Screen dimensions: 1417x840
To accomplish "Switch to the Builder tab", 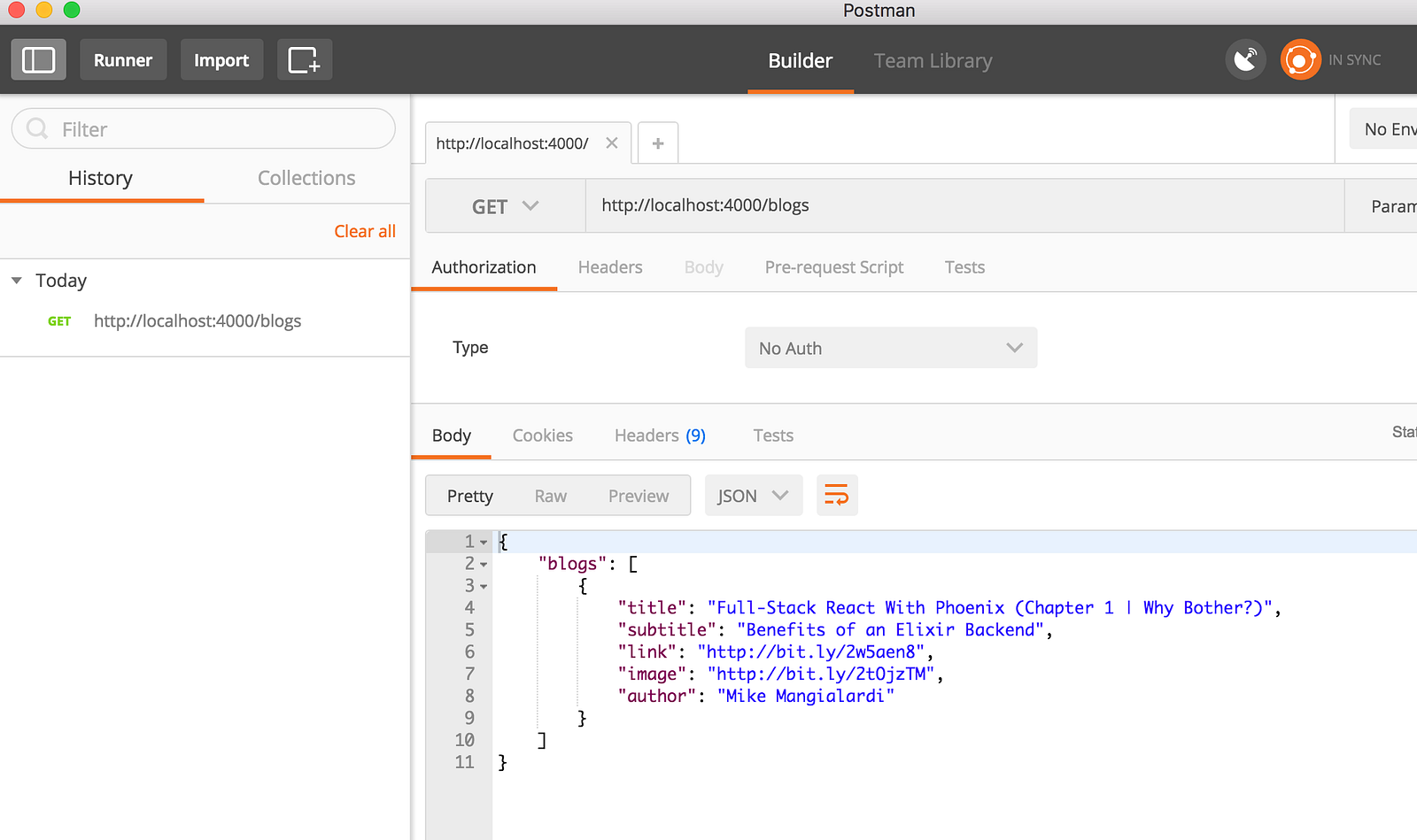I will click(x=801, y=60).
